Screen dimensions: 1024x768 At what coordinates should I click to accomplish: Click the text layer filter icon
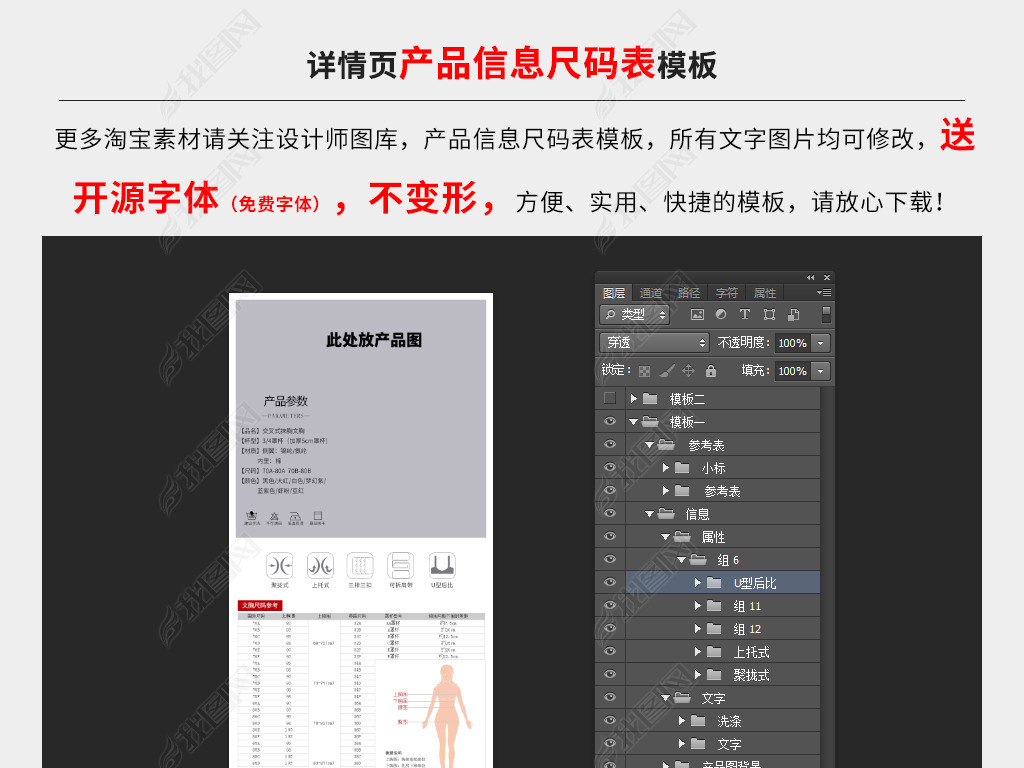(x=745, y=314)
